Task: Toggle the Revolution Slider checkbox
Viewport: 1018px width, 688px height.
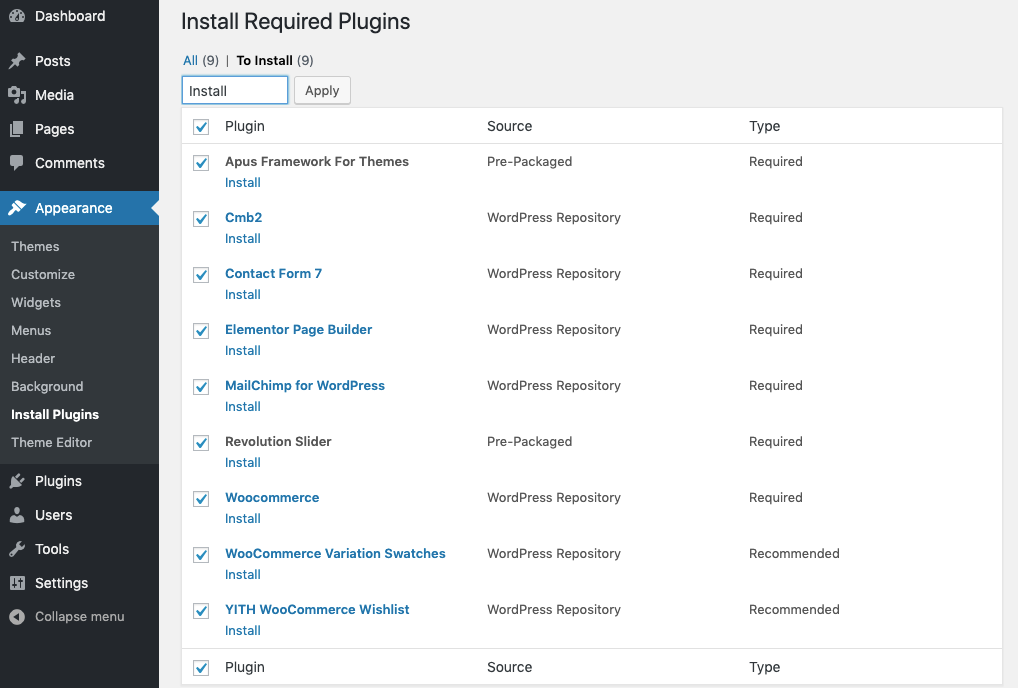Action: click(201, 443)
